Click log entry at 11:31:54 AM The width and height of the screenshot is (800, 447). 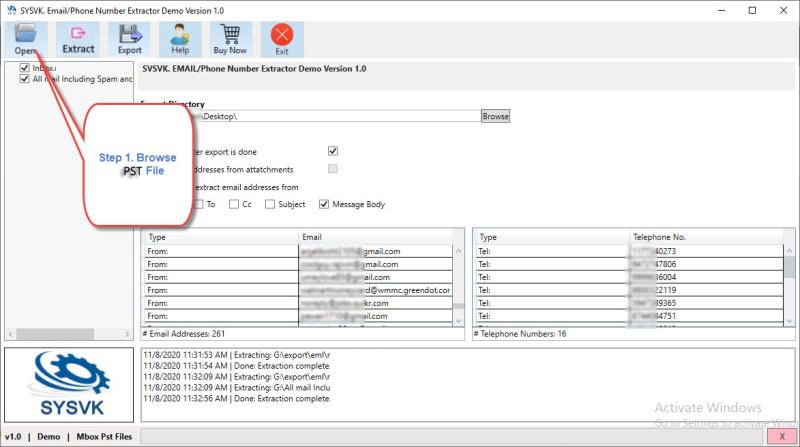pos(237,366)
